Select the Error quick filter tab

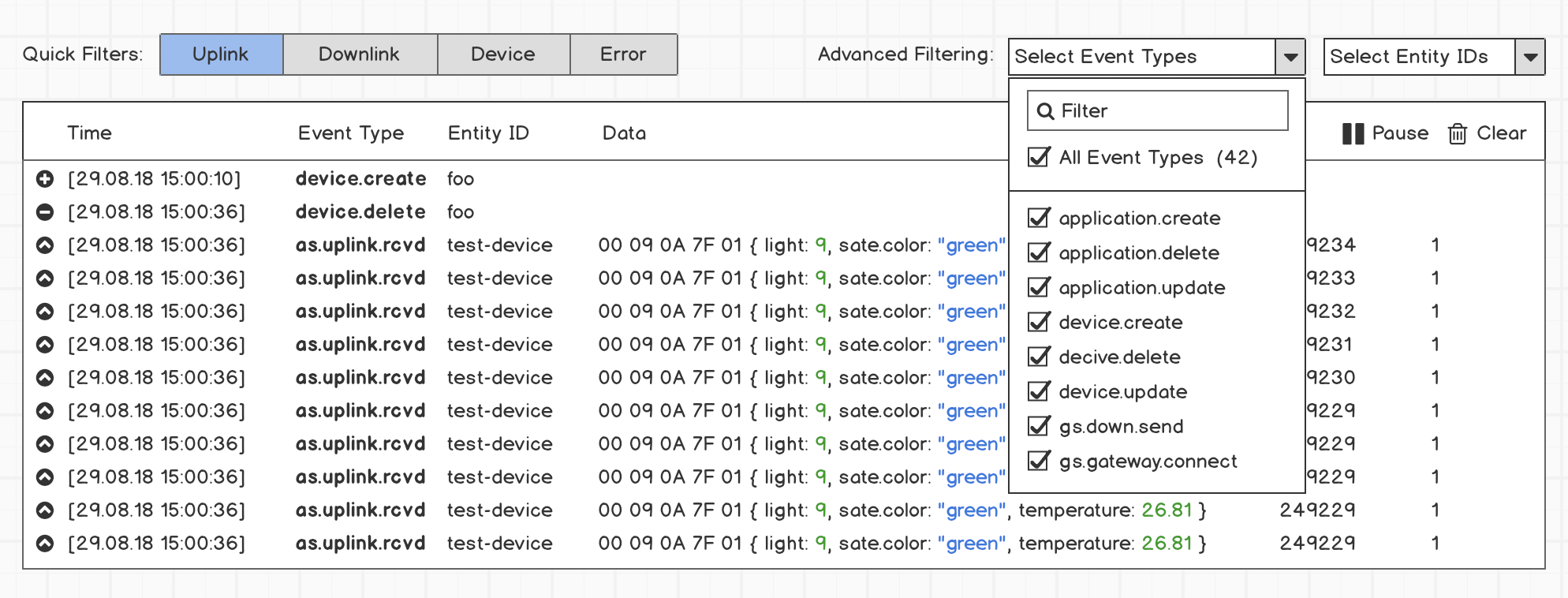tap(623, 54)
